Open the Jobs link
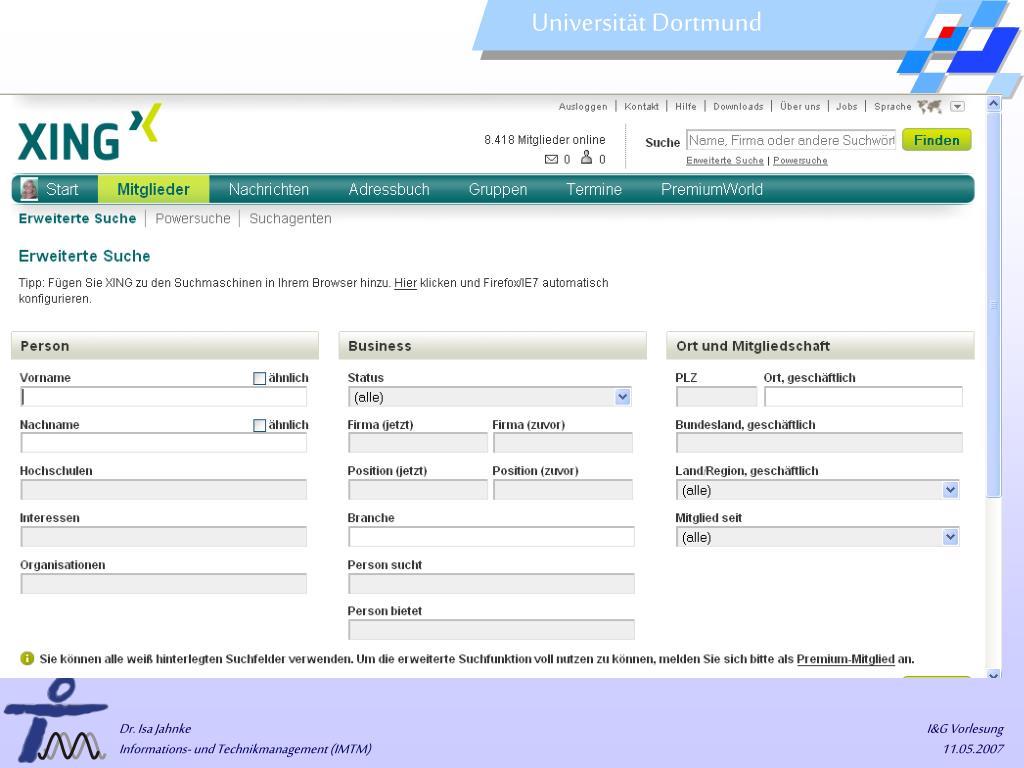 846,106
